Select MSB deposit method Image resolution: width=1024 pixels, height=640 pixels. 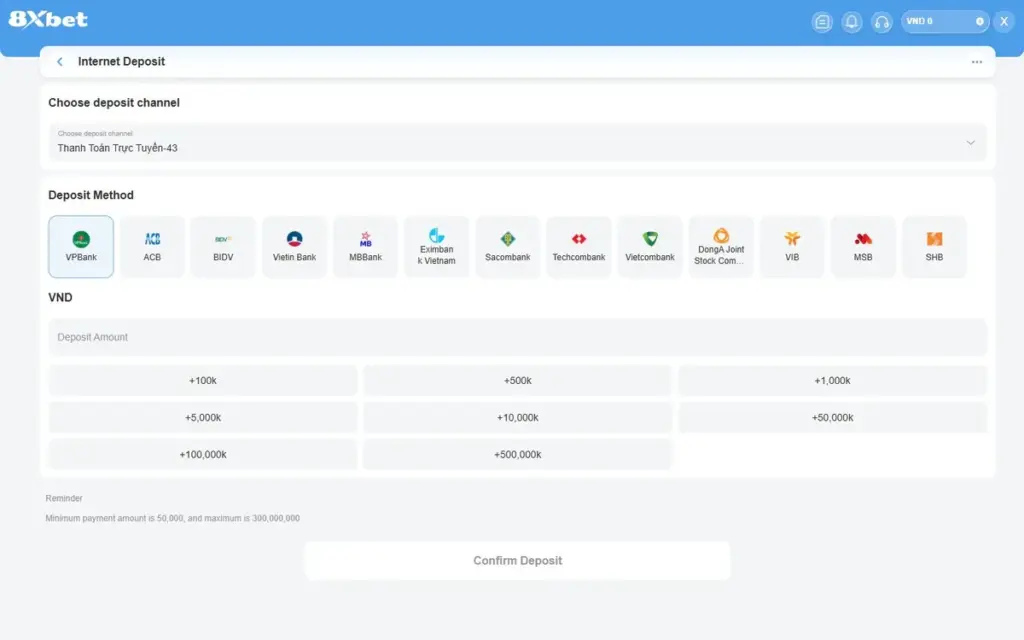pyautogui.click(x=863, y=247)
